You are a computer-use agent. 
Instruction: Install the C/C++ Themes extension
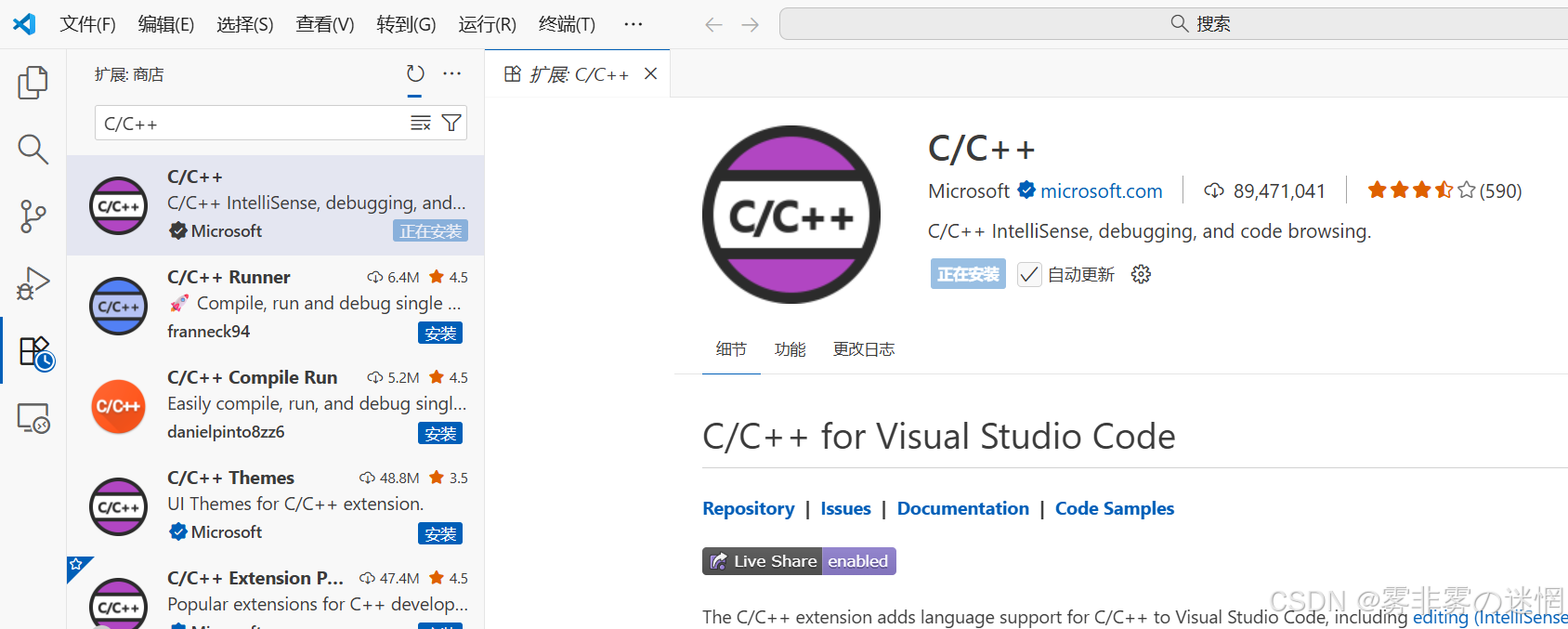click(440, 533)
